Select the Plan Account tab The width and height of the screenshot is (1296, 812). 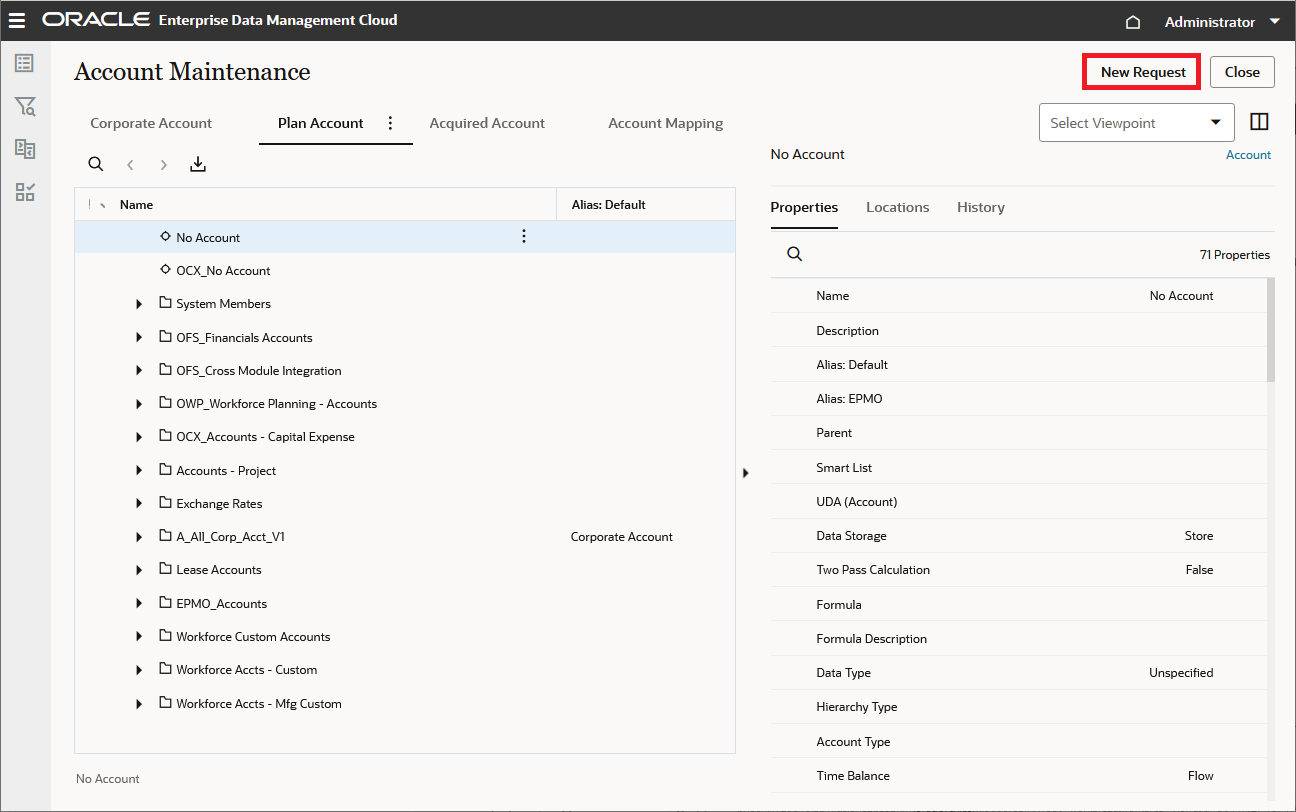(x=321, y=123)
